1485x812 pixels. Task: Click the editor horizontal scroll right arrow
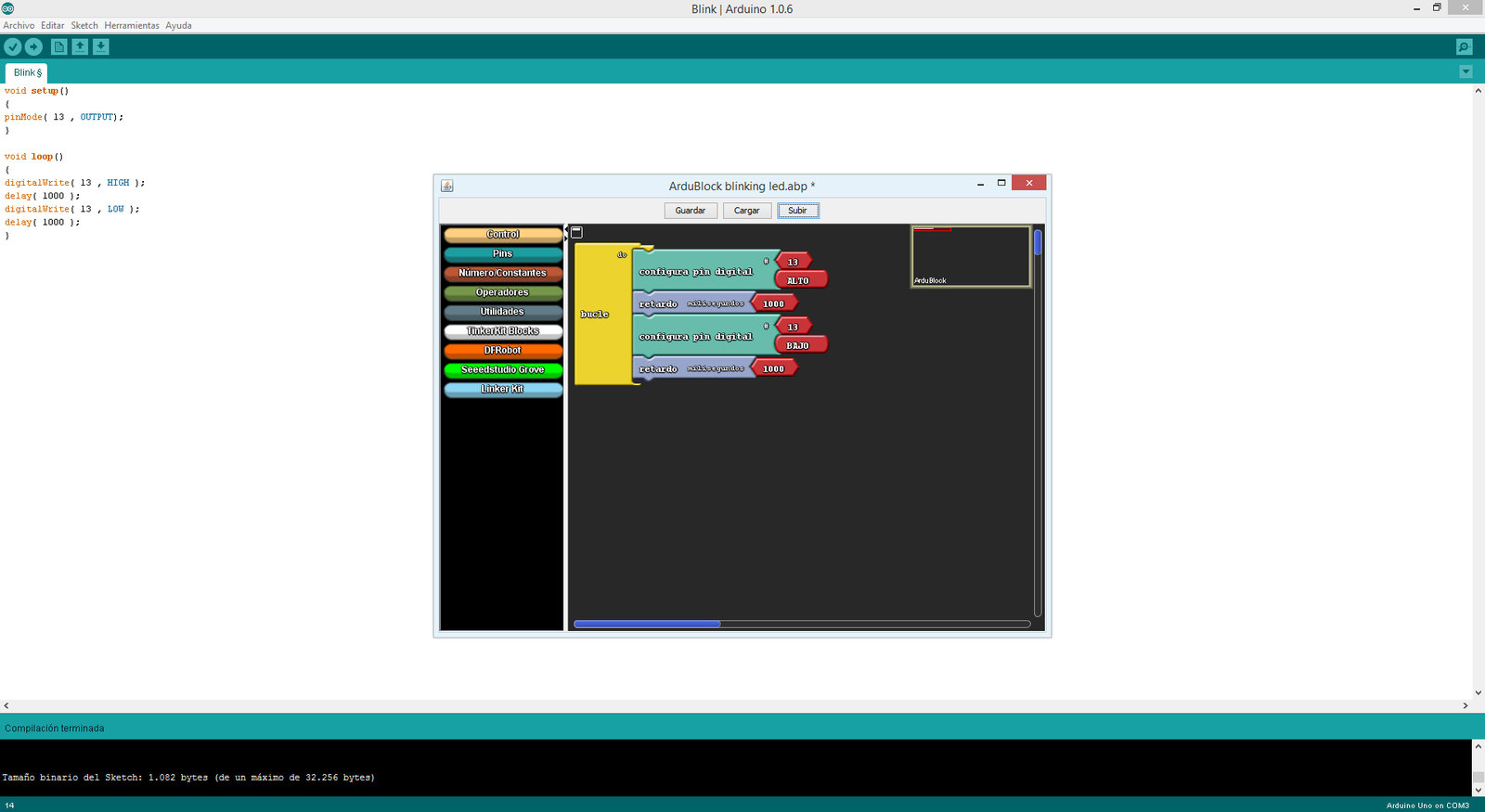click(x=1466, y=705)
